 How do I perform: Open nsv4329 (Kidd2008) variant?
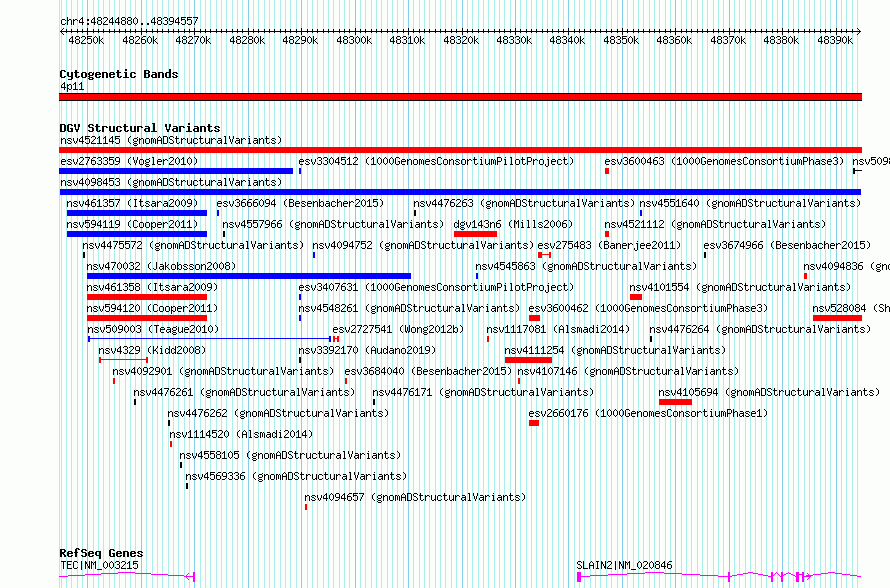click(152, 350)
